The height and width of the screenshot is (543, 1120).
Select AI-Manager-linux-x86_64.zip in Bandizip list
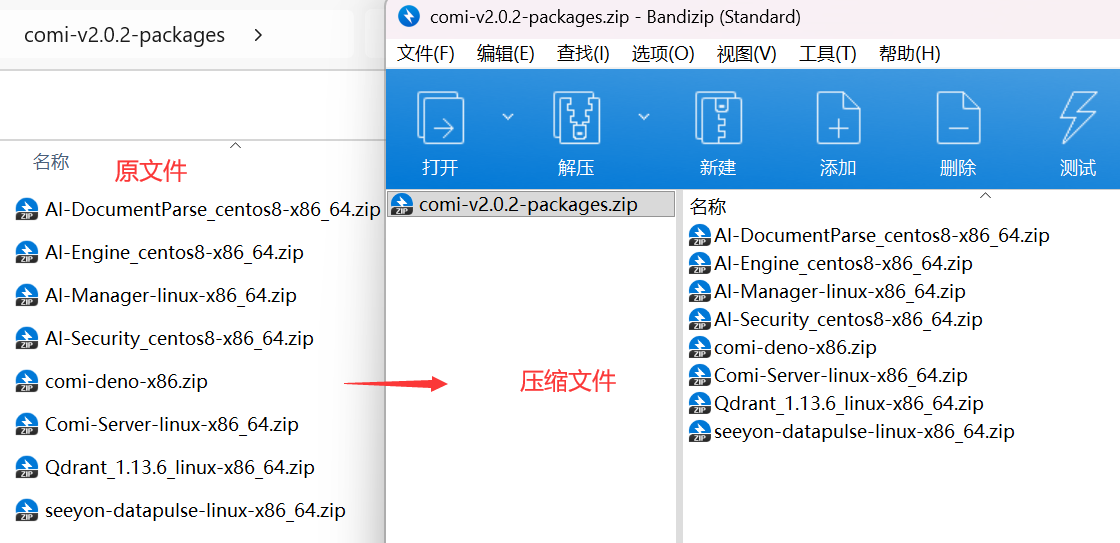coord(840,292)
